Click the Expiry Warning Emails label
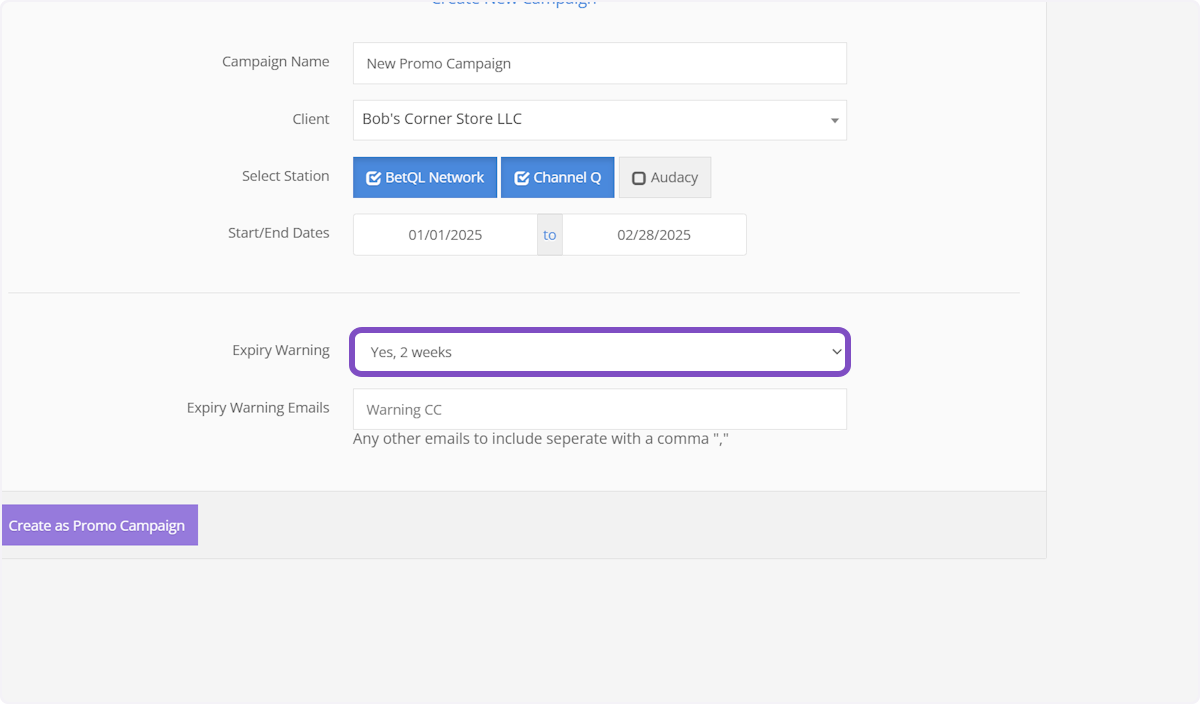Screen dimensions: 1200x704 click(258, 408)
